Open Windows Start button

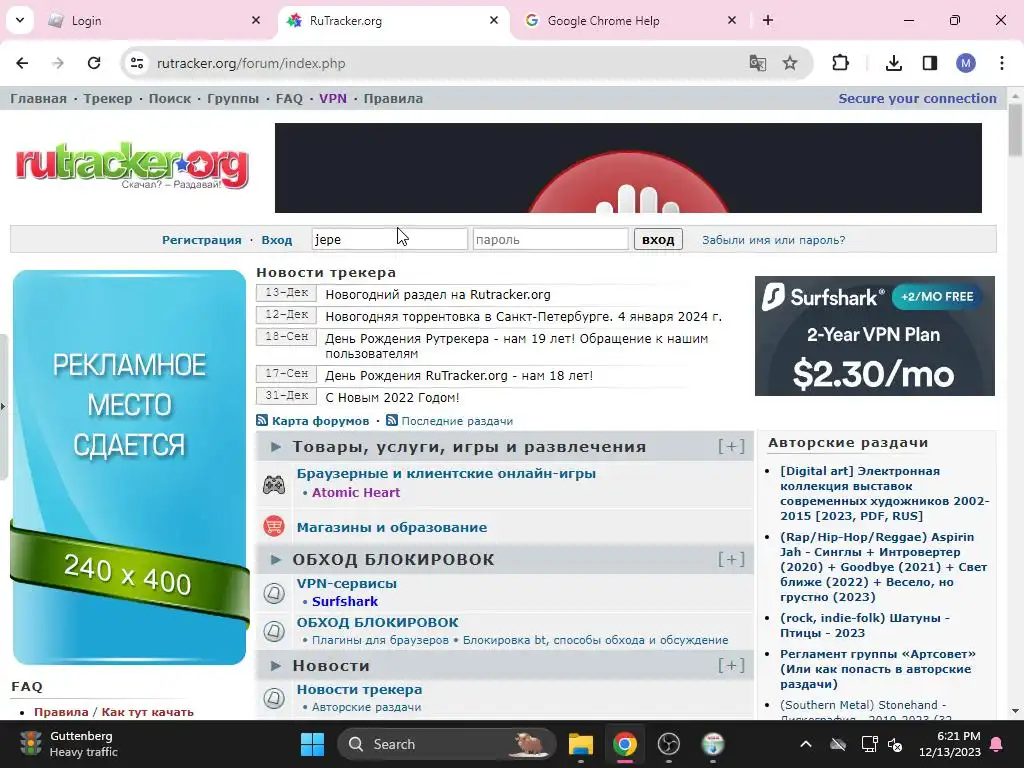(312, 744)
